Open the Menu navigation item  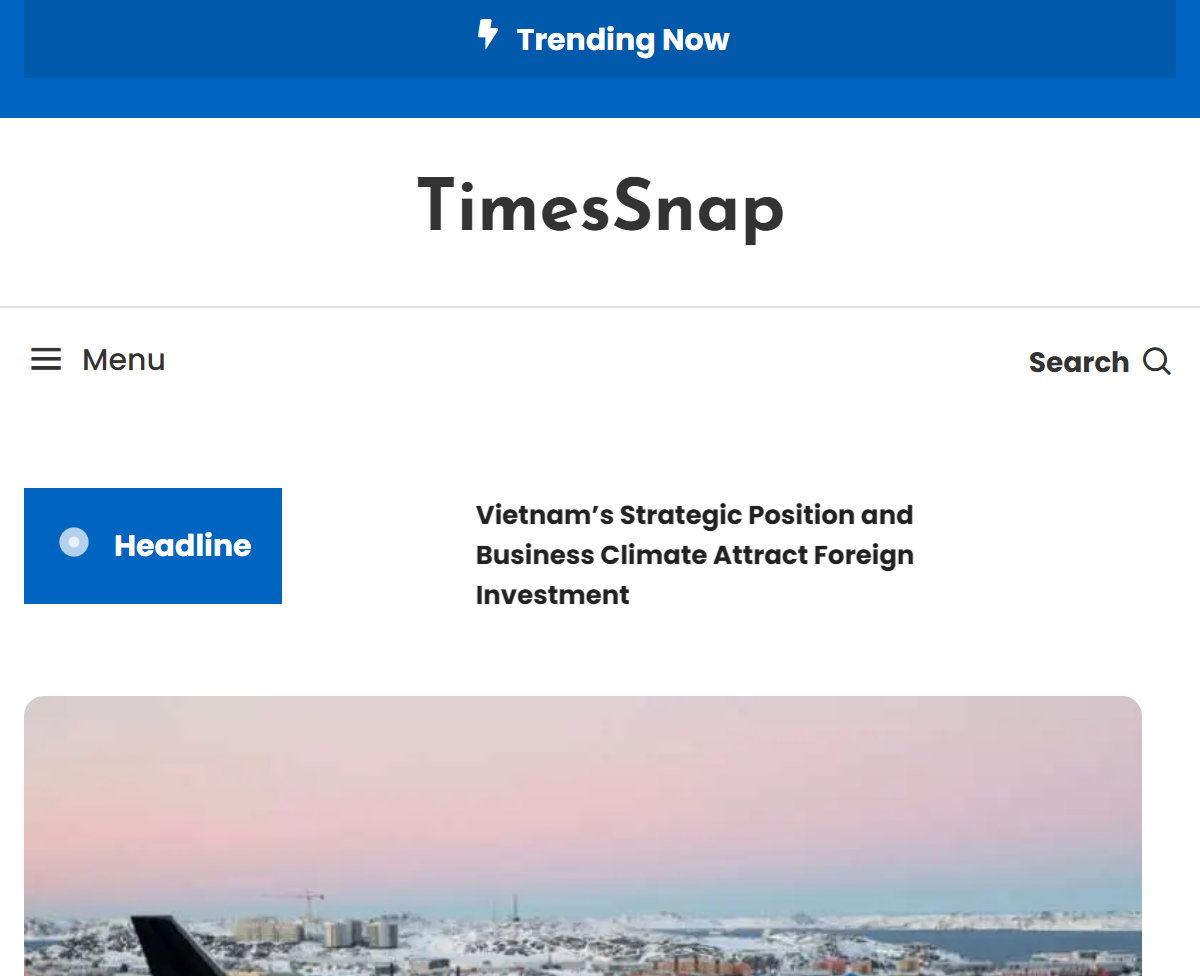123,359
